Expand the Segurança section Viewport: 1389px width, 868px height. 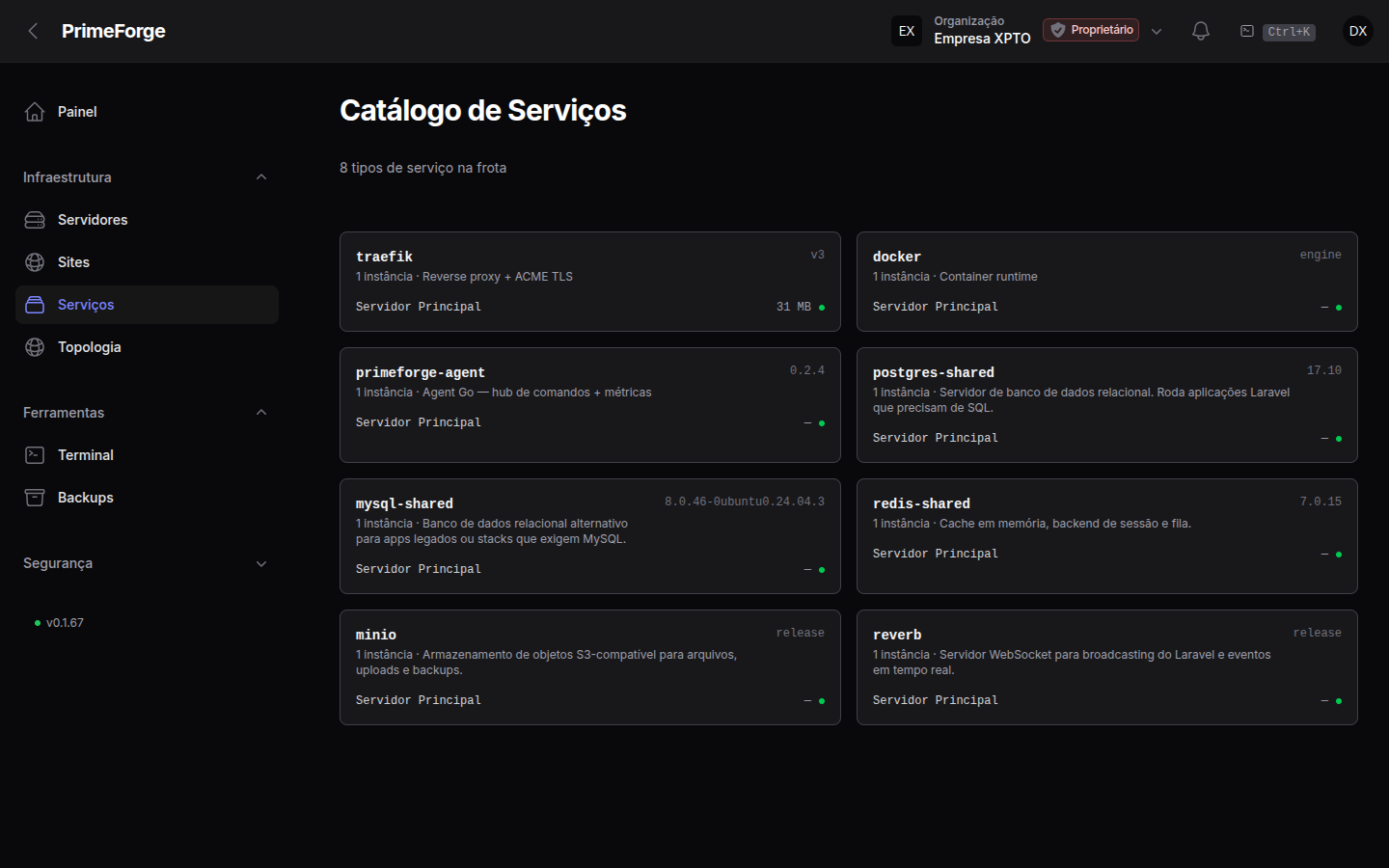(x=261, y=563)
